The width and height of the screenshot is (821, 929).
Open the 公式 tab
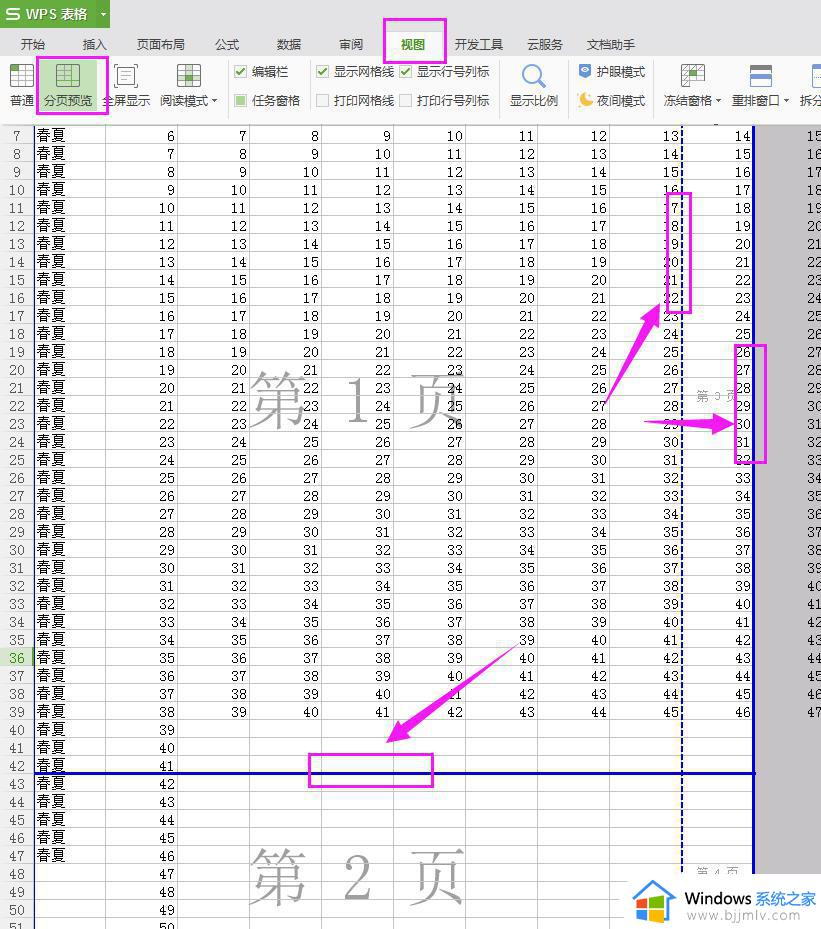(227, 44)
